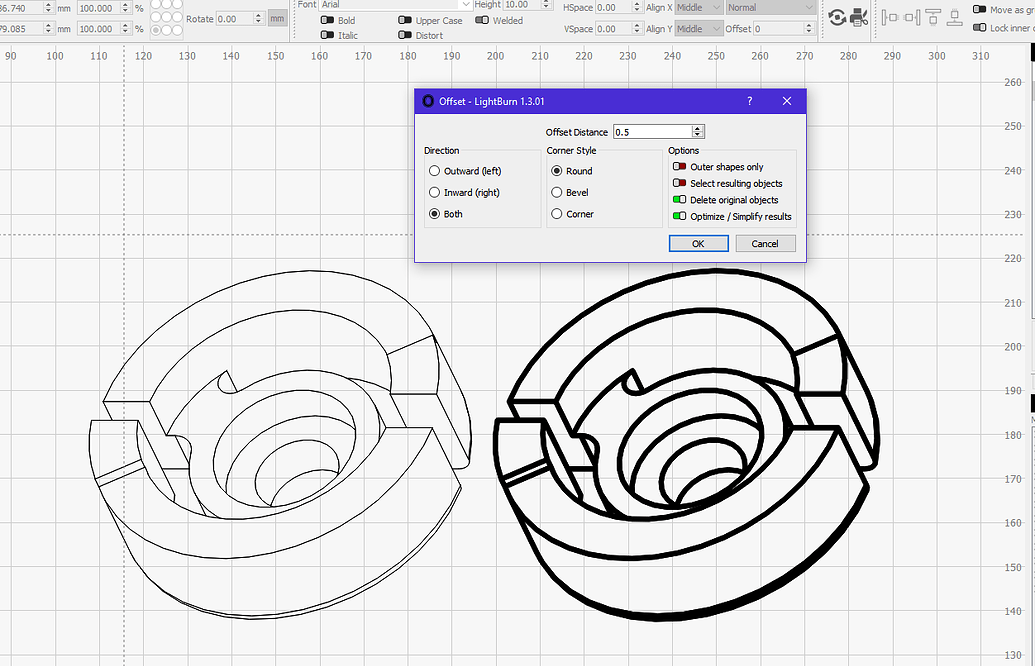This screenshot has height=666, width=1035.
Task: Increase Offset Distance using its up stepper arrow
Action: pyautogui.click(x=697, y=127)
